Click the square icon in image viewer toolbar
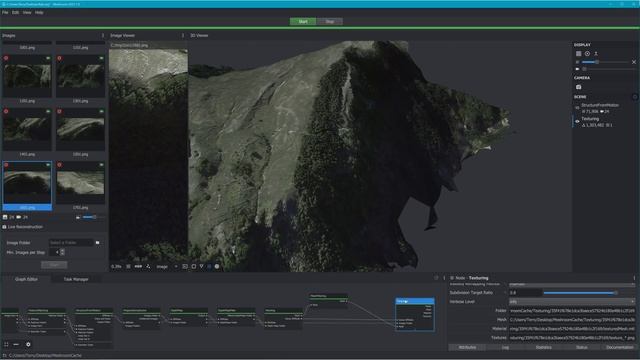Screen dimensions: 640x360 (x=193, y=267)
